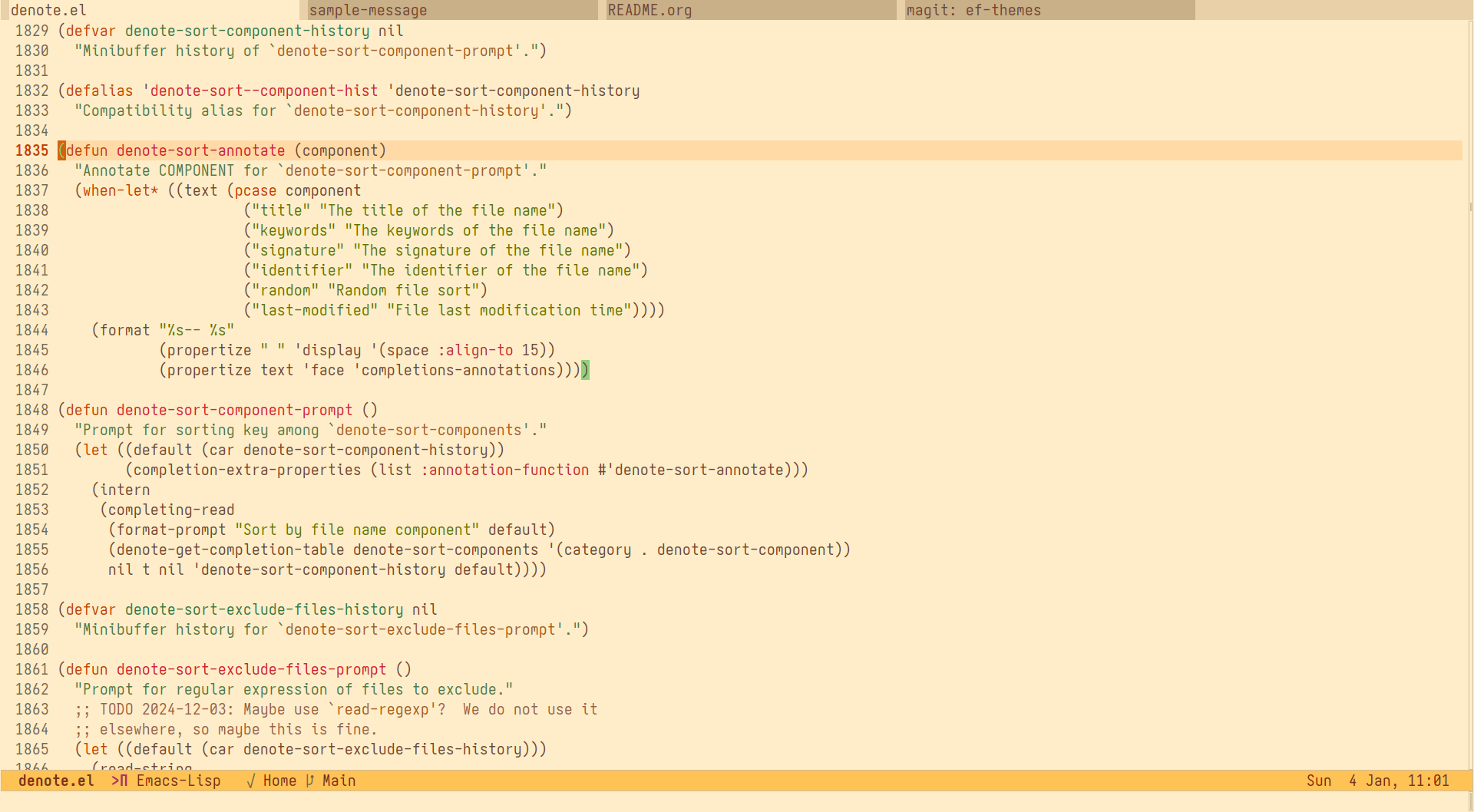:annotation-function keyword on line 1851

[504, 470]
